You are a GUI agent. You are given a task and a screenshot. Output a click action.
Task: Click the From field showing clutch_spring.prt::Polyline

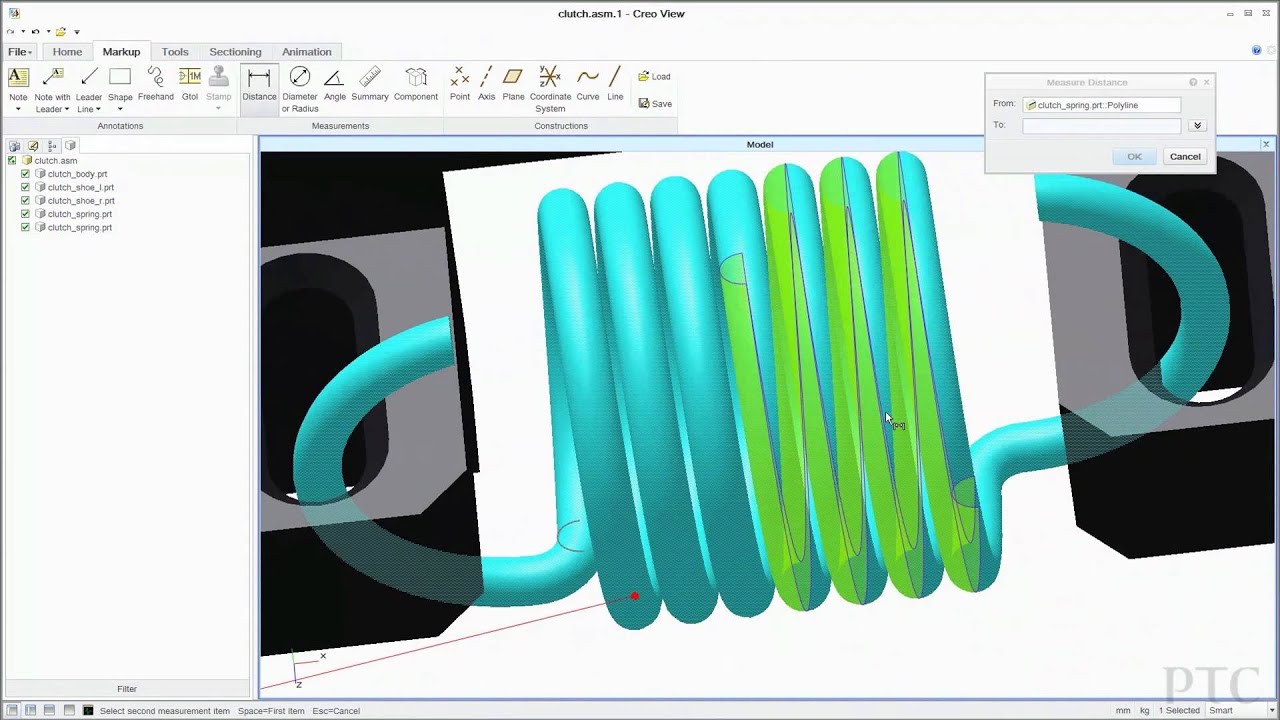point(1101,105)
